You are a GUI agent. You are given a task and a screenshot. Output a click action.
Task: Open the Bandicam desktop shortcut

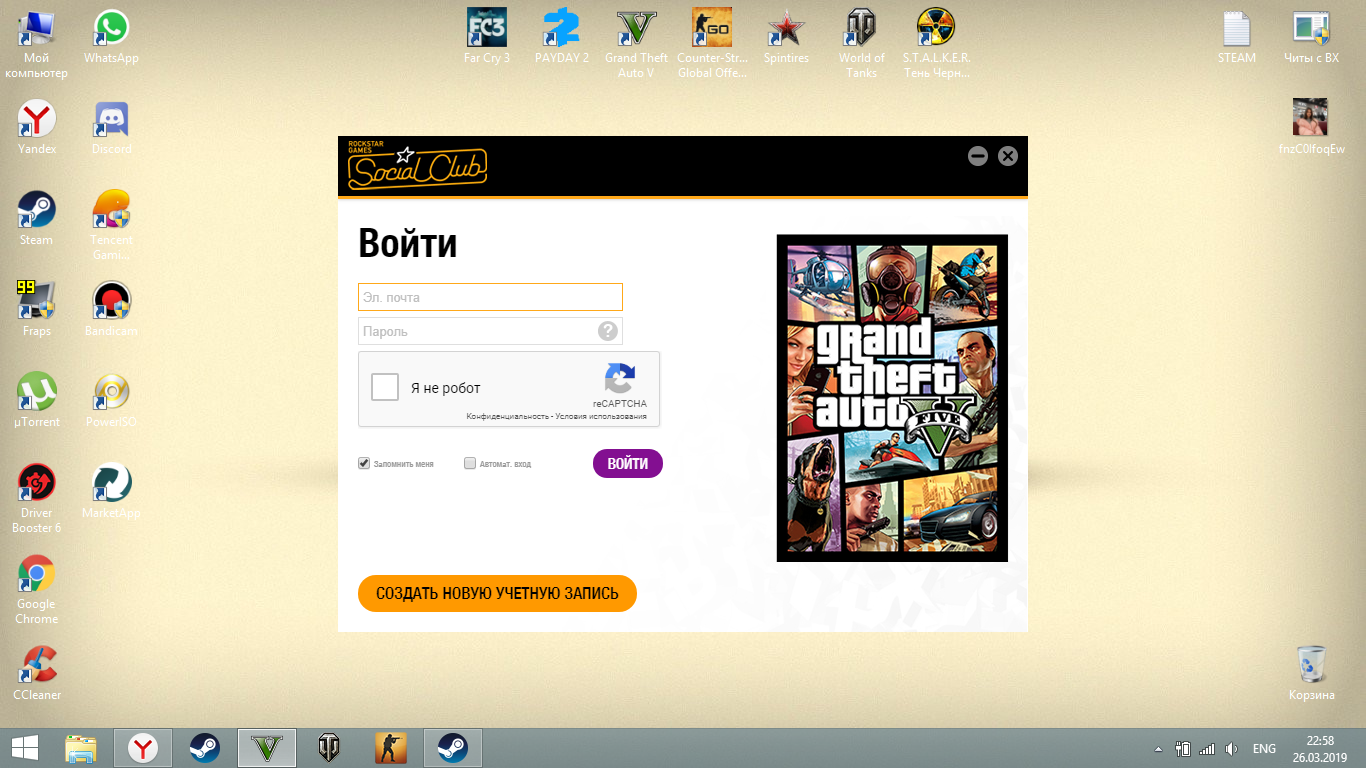(111, 310)
